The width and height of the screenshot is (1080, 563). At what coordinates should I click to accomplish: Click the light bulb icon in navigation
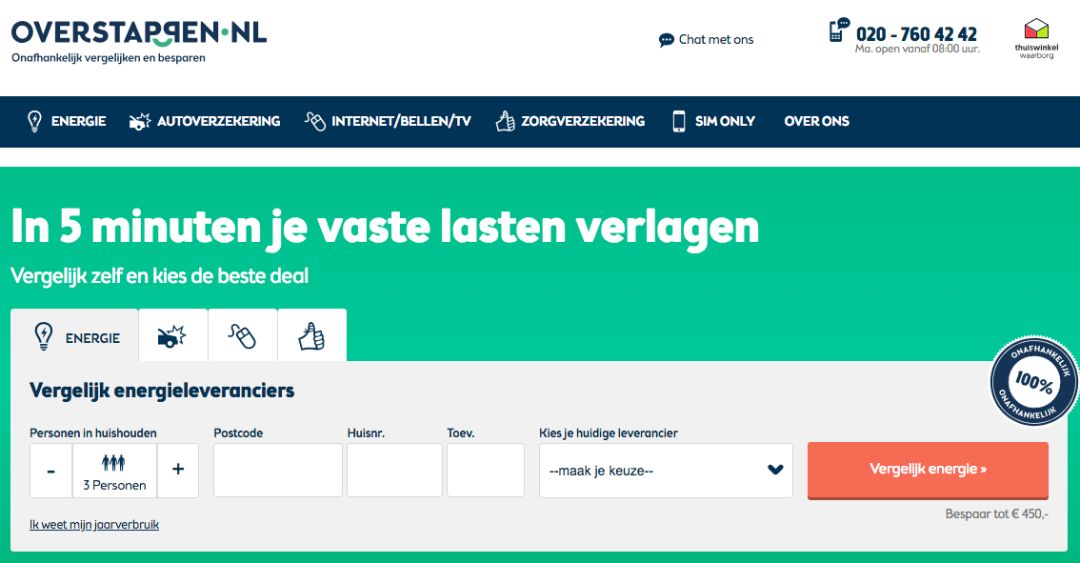click(34, 121)
